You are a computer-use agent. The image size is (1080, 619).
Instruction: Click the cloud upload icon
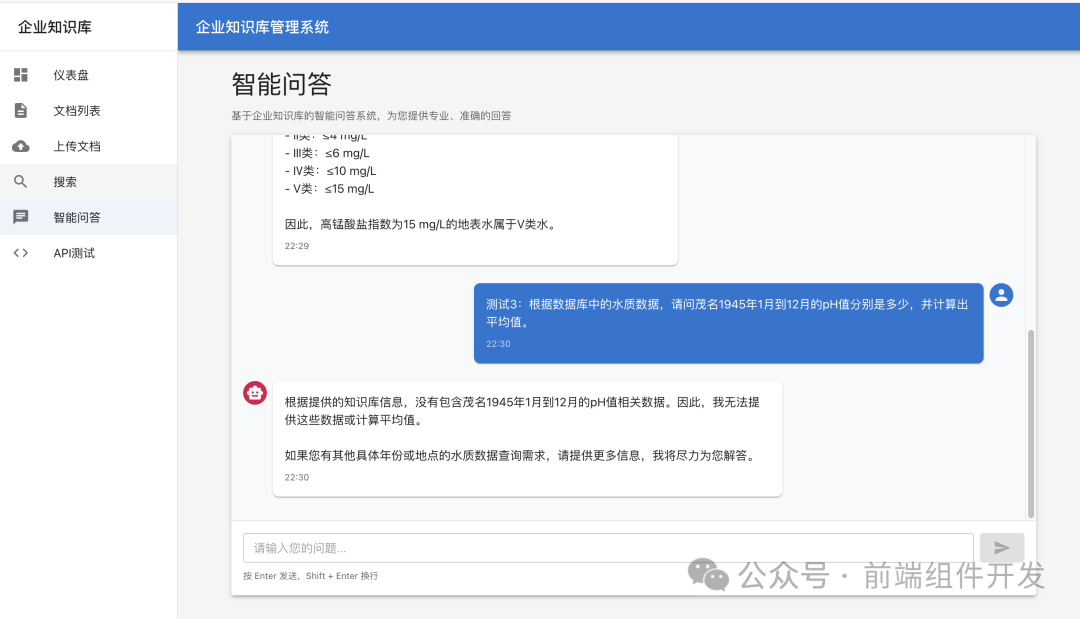pyautogui.click(x=21, y=146)
